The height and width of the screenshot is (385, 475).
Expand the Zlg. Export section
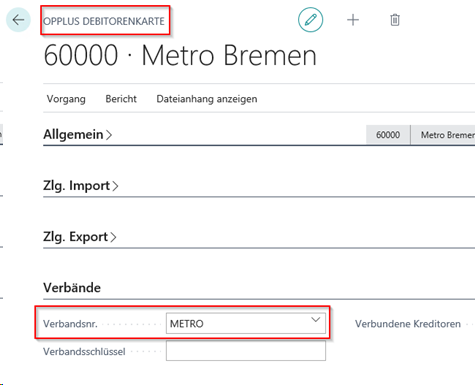[80, 237]
